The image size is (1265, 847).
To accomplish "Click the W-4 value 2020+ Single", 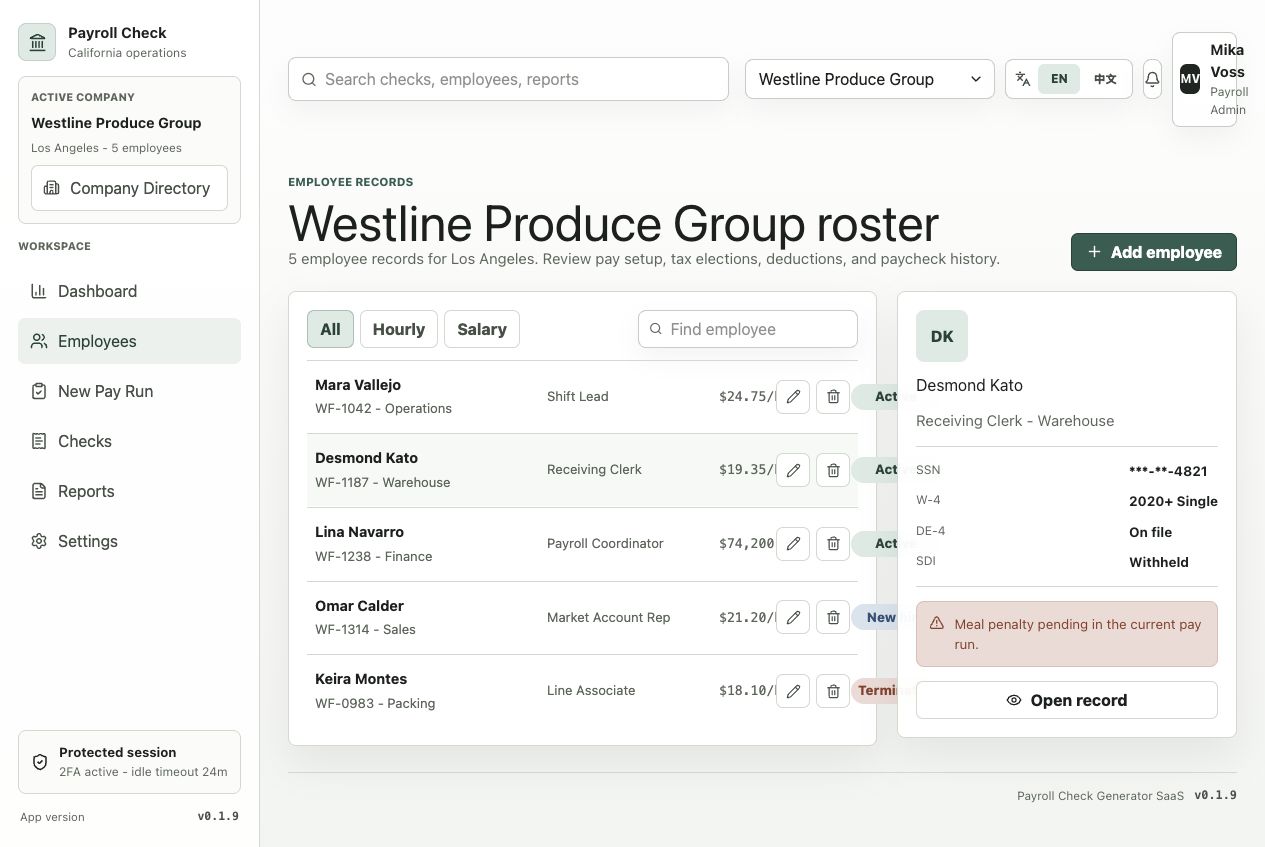I will [1173, 501].
